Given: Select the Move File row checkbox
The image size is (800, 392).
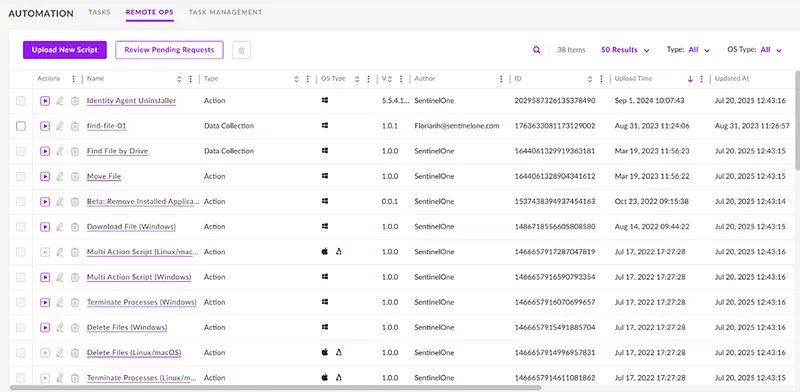Looking at the screenshot, I should click(x=20, y=177).
